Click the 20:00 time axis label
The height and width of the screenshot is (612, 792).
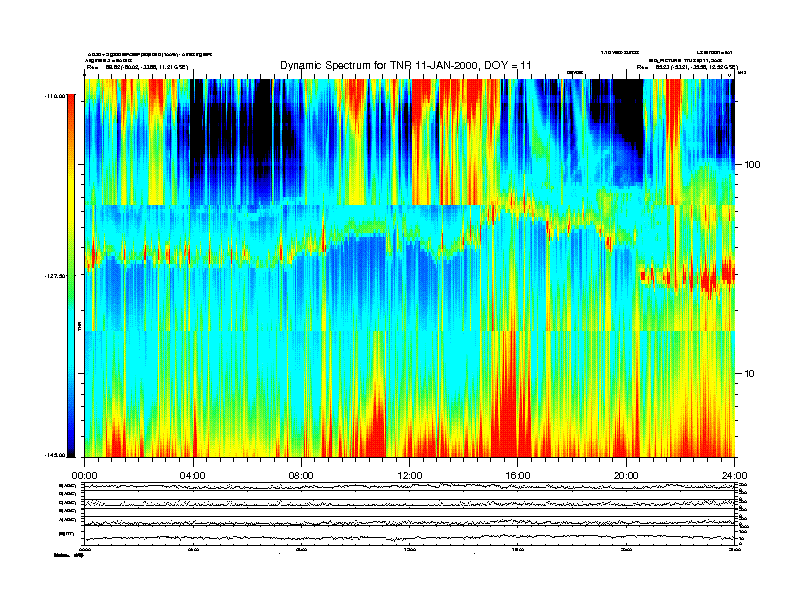[x=626, y=475]
